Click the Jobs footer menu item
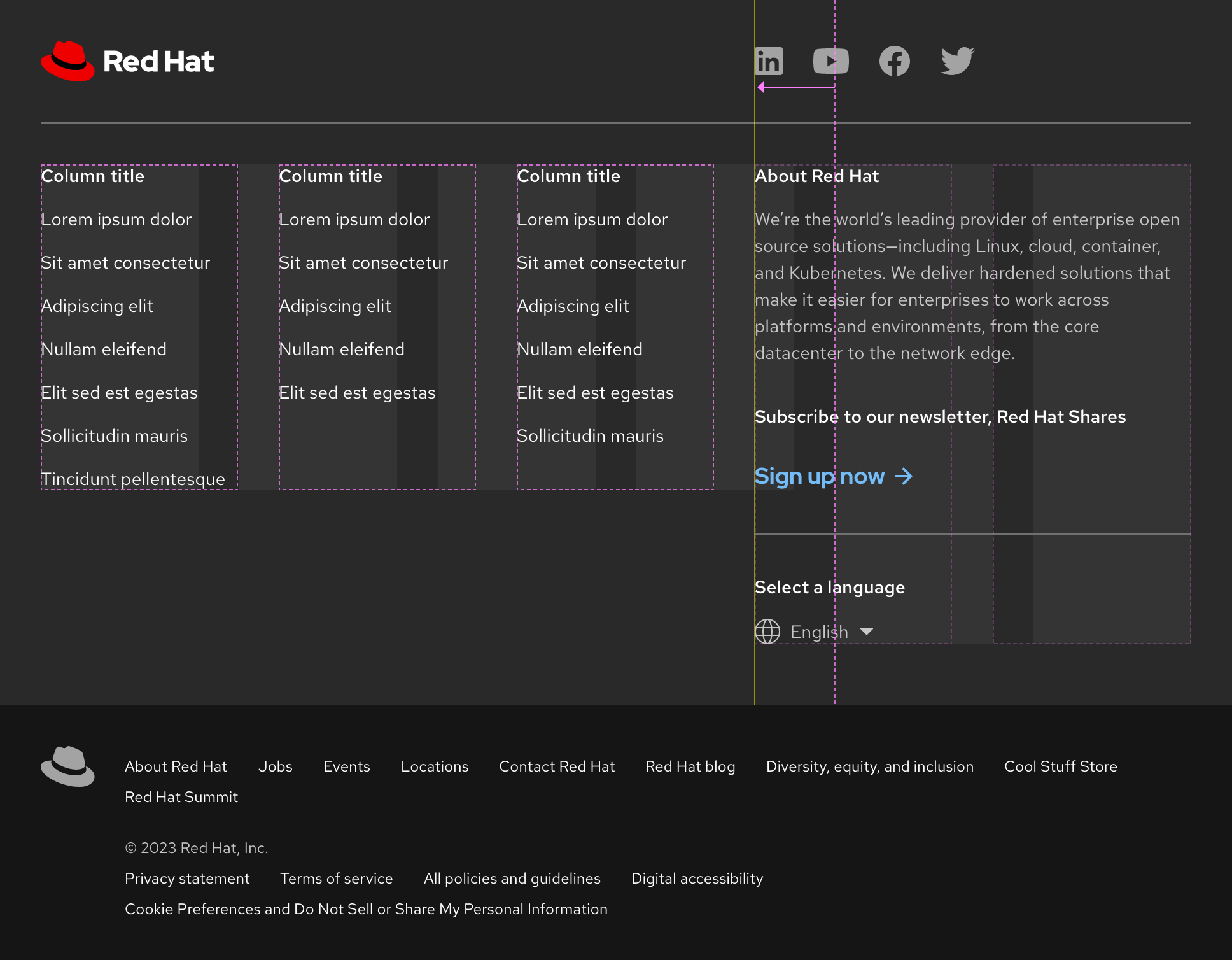1232x960 pixels. [275, 766]
